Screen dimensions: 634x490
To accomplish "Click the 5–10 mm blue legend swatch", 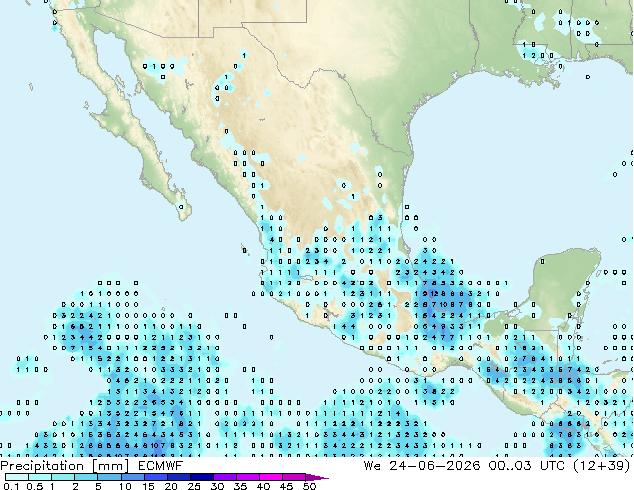I will point(109,477).
